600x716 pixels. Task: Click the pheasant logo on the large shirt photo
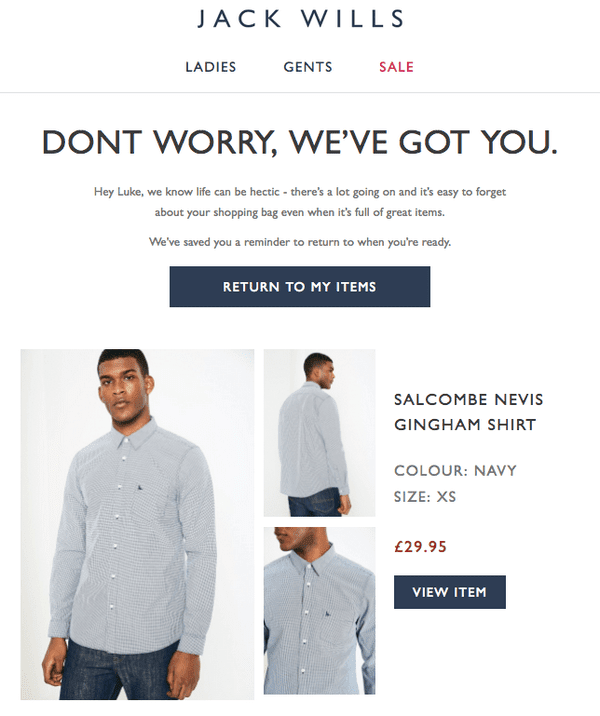(140, 489)
